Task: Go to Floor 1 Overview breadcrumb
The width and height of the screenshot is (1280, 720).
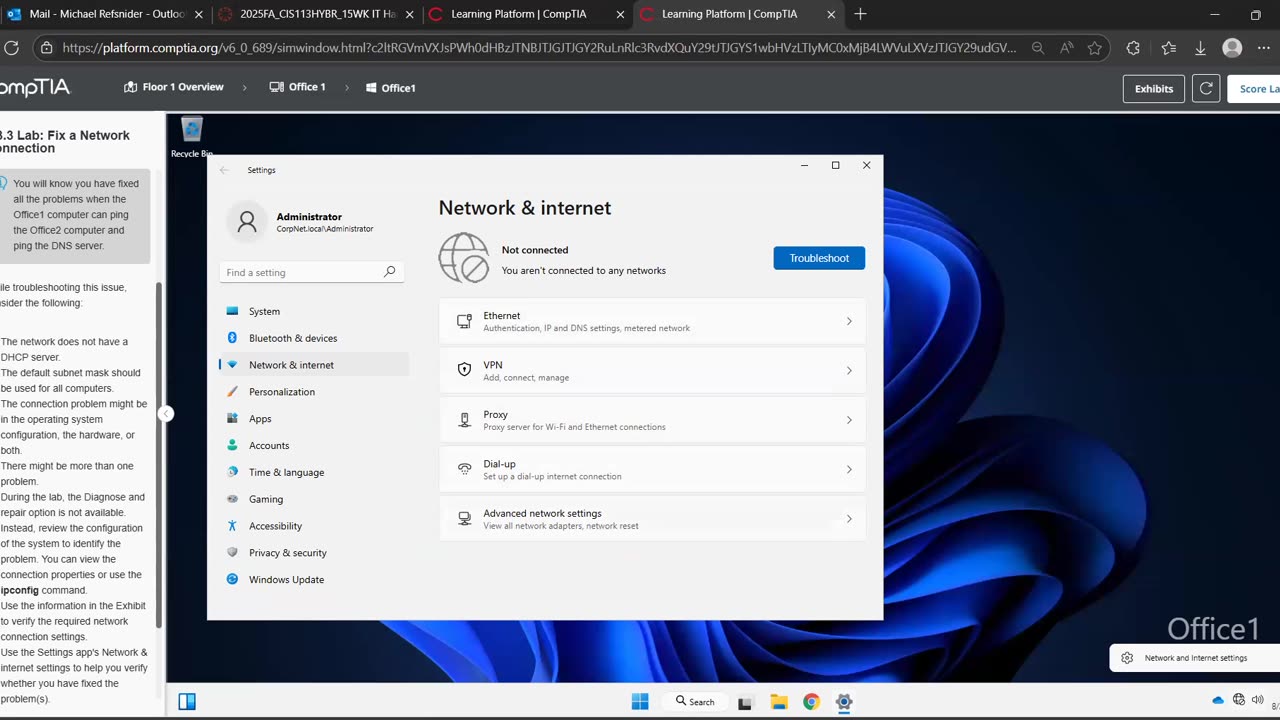Action: click(174, 87)
